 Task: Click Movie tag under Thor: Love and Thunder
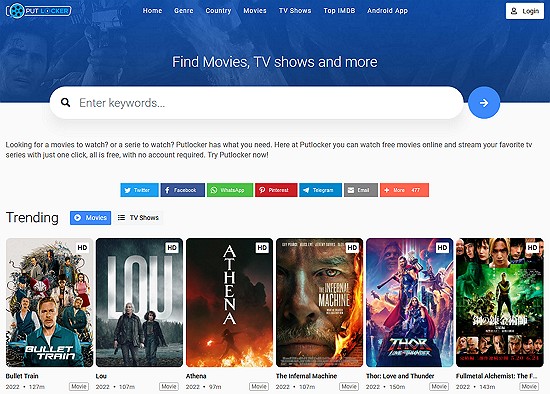click(x=439, y=386)
